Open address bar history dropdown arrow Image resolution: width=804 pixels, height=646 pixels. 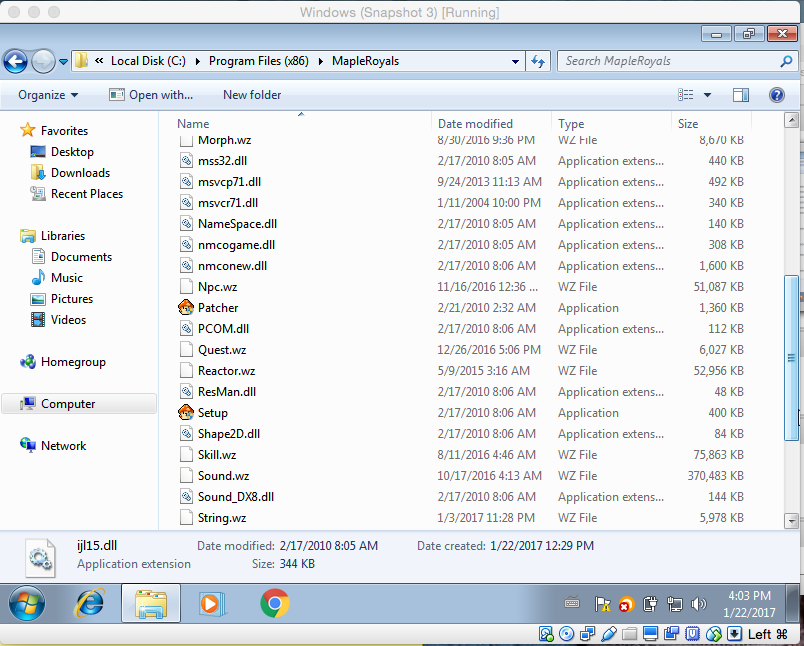(515, 62)
